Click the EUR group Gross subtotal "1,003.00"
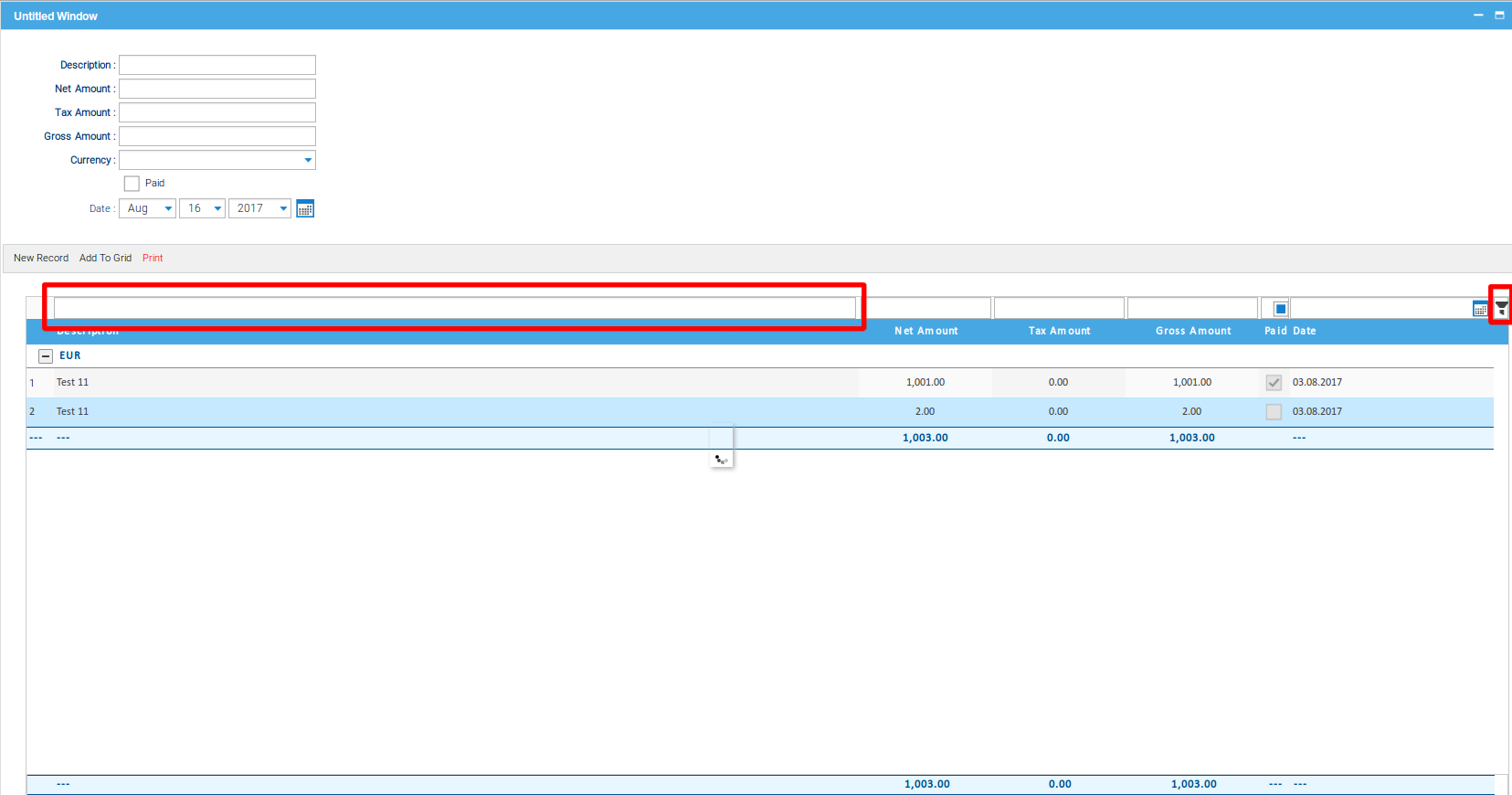This screenshot has height=795, width=1512. coord(1192,439)
